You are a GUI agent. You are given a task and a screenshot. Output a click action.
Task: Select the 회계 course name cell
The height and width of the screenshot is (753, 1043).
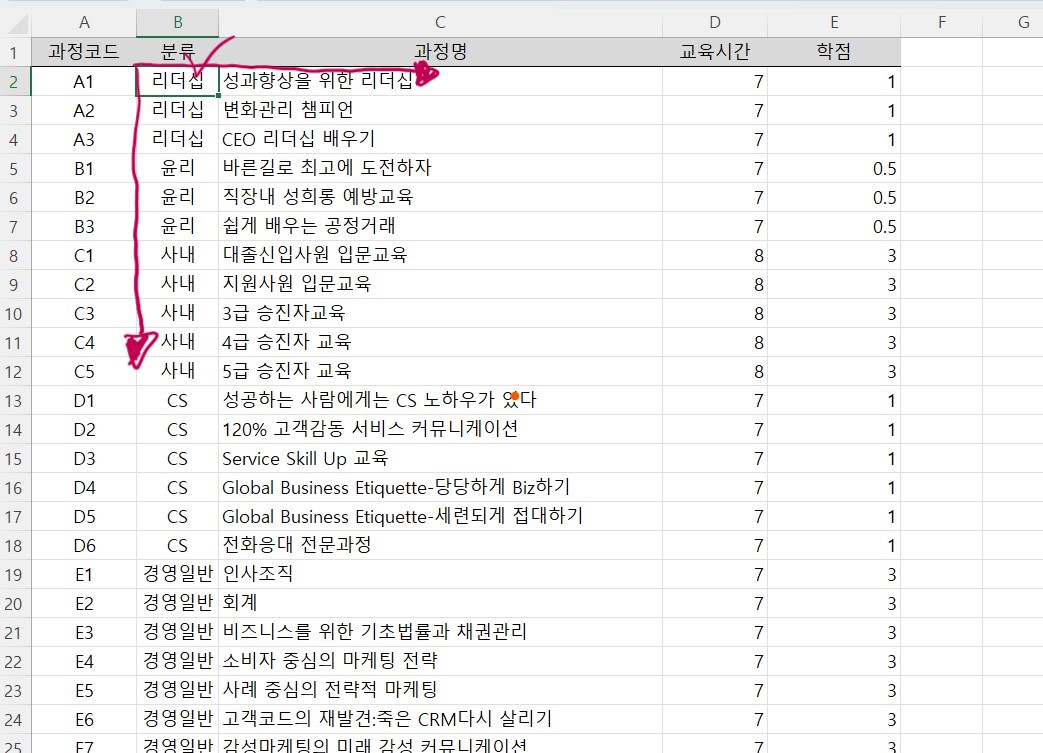440,603
